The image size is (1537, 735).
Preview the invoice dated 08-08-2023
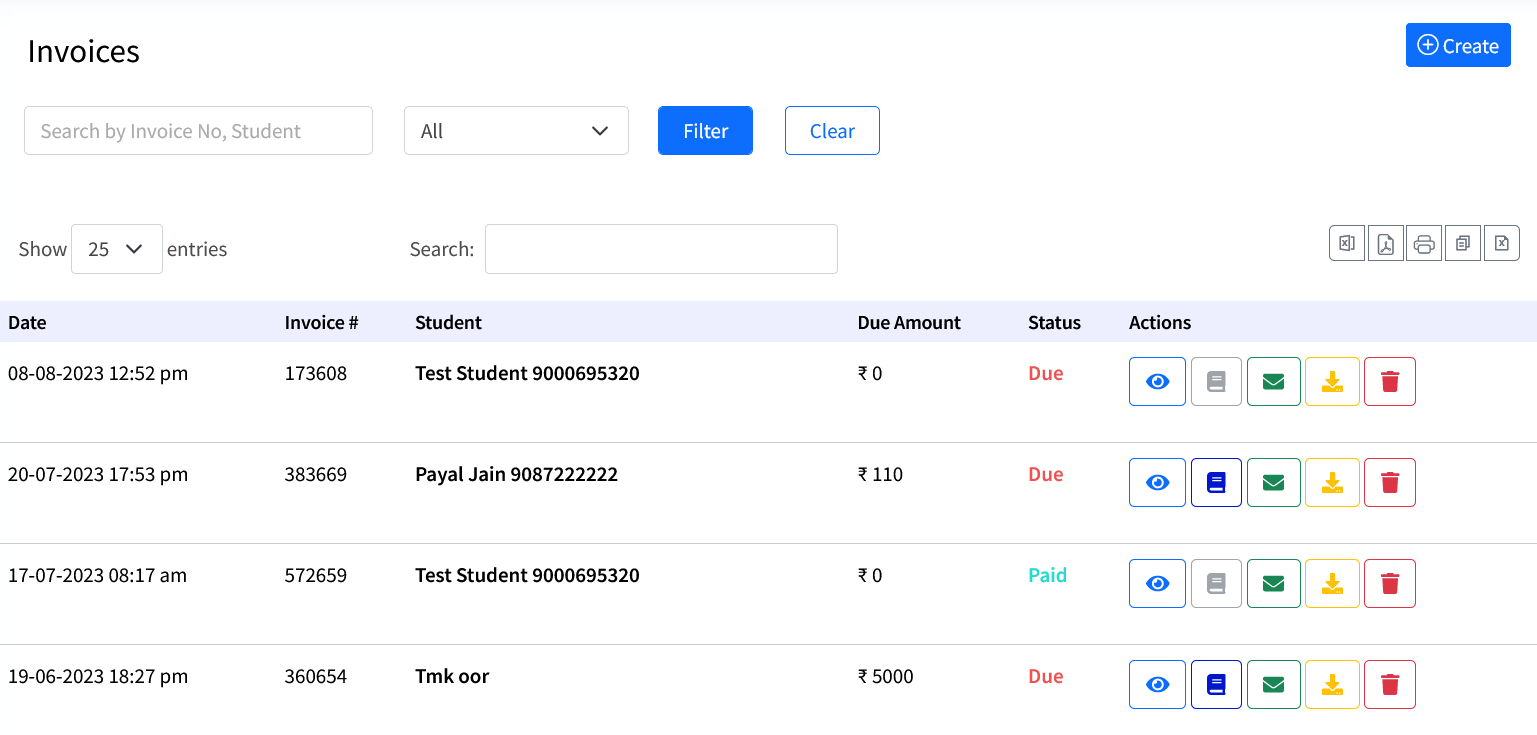pos(1157,381)
